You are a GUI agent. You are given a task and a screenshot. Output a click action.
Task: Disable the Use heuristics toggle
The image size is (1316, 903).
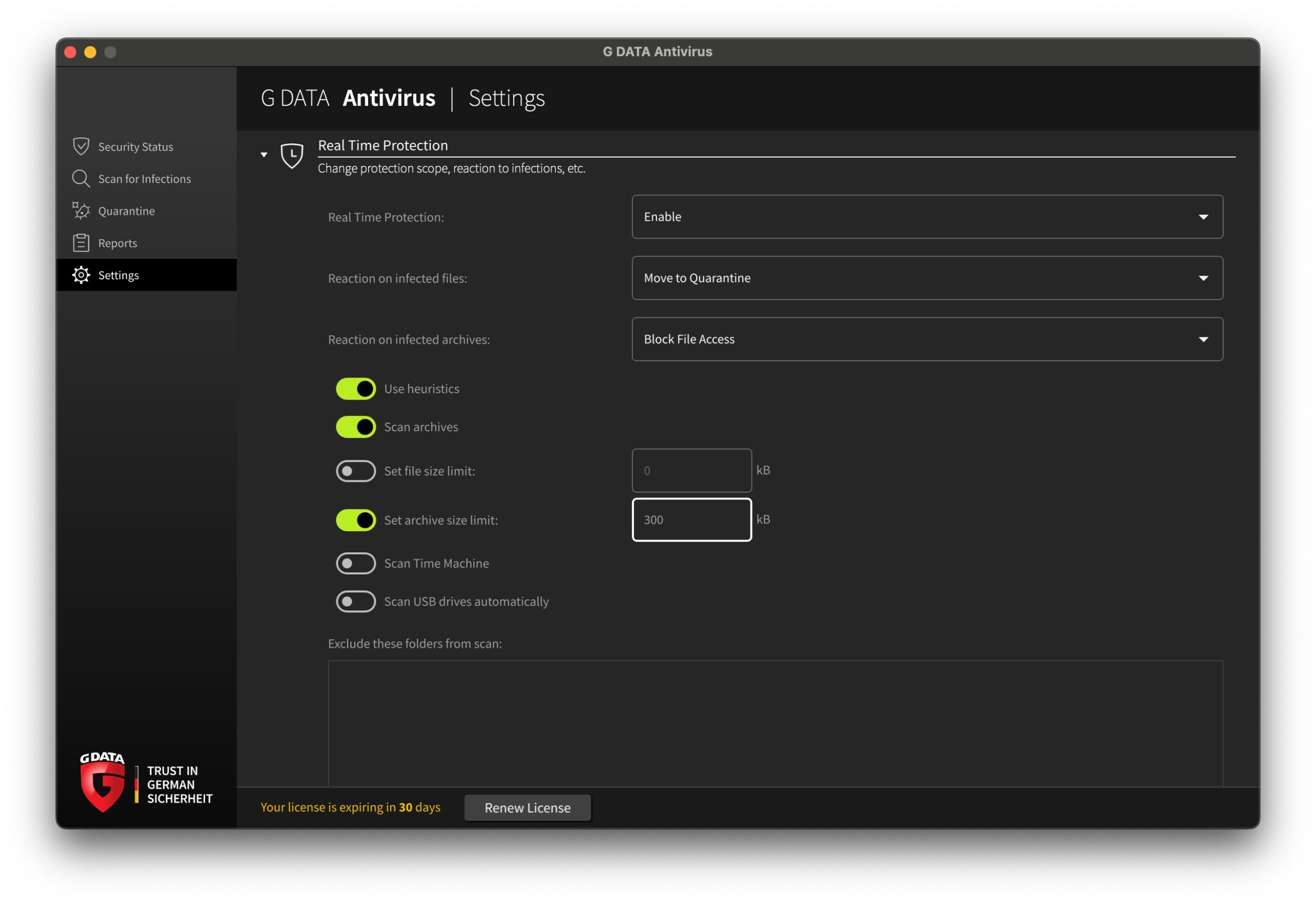356,389
